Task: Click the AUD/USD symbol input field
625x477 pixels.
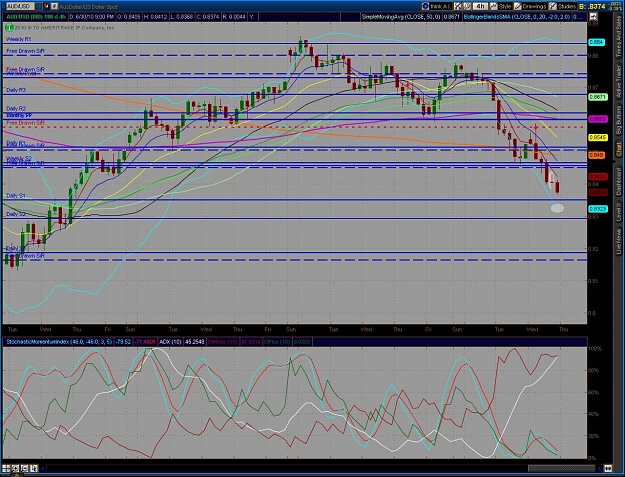Action: coord(19,6)
